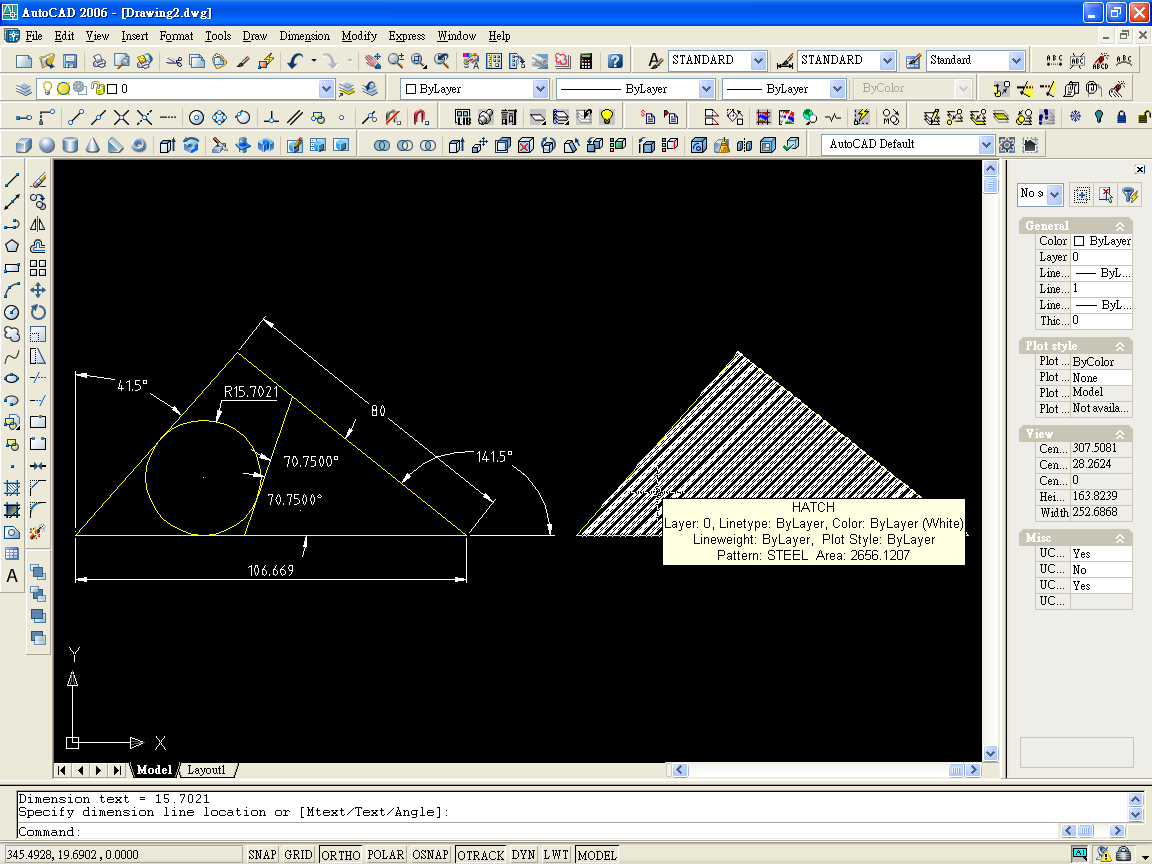Screen dimensions: 1152x864
Task: Select the Circle draw tool
Action: [x=12, y=312]
